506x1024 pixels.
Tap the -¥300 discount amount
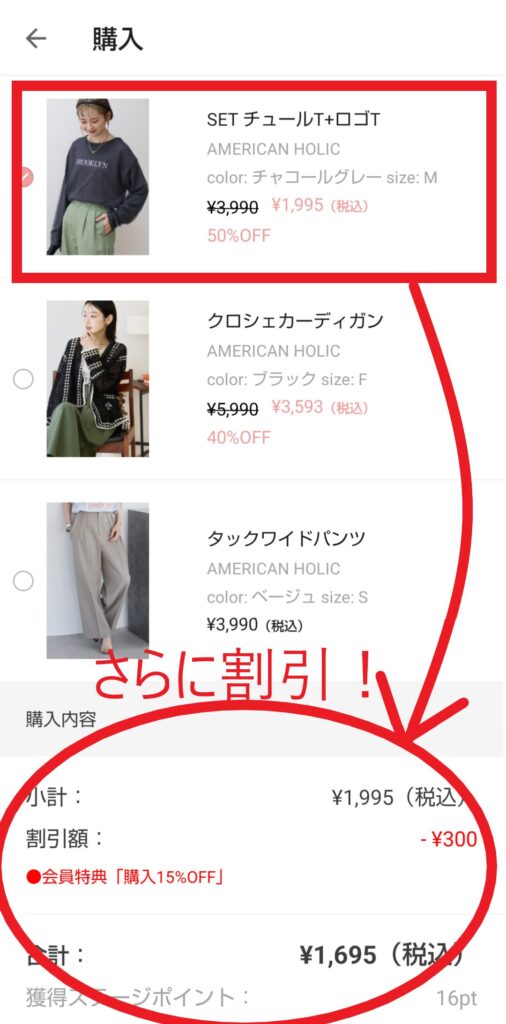click(449, 839)
